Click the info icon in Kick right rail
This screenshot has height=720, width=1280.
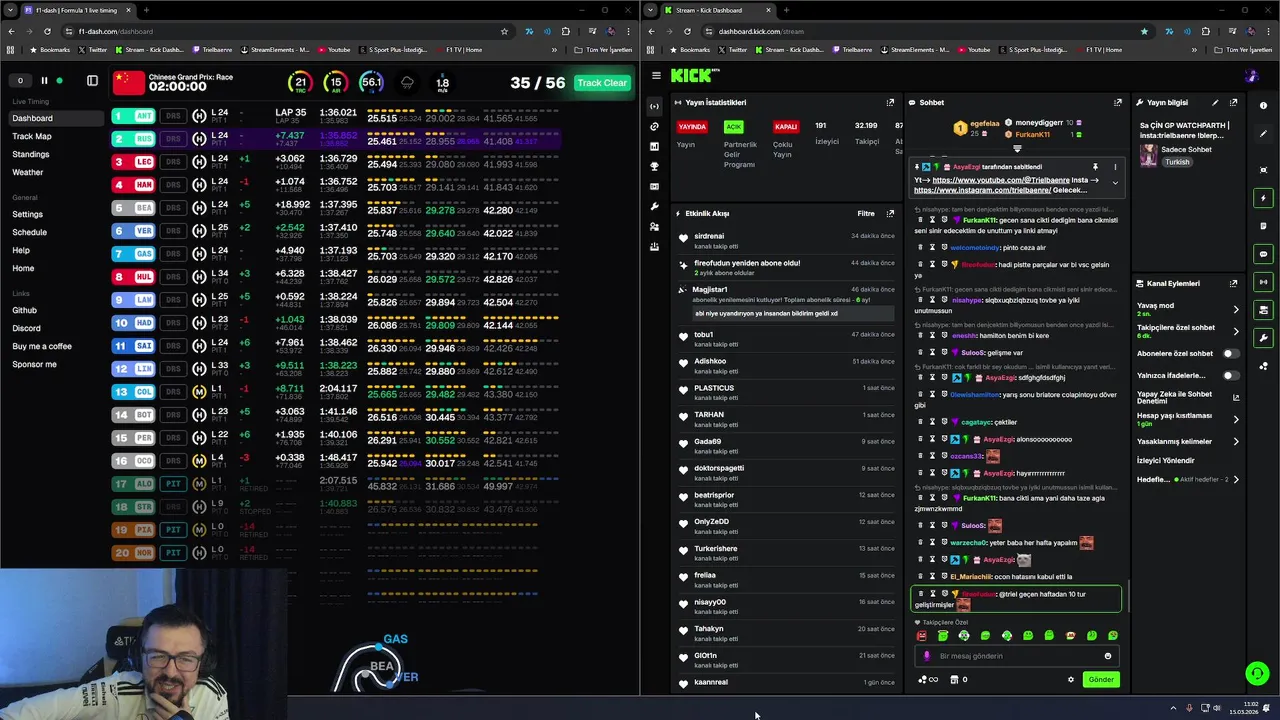pyautogui.click(x=1264, y=106)
